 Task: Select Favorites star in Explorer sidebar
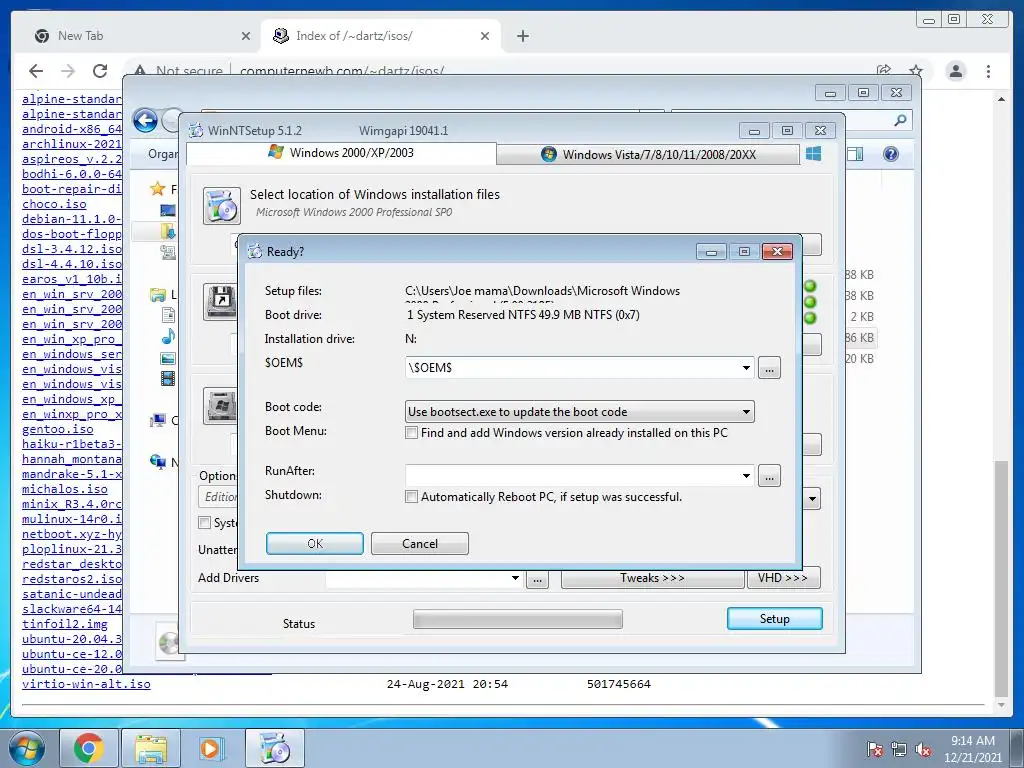click(157, 189)
